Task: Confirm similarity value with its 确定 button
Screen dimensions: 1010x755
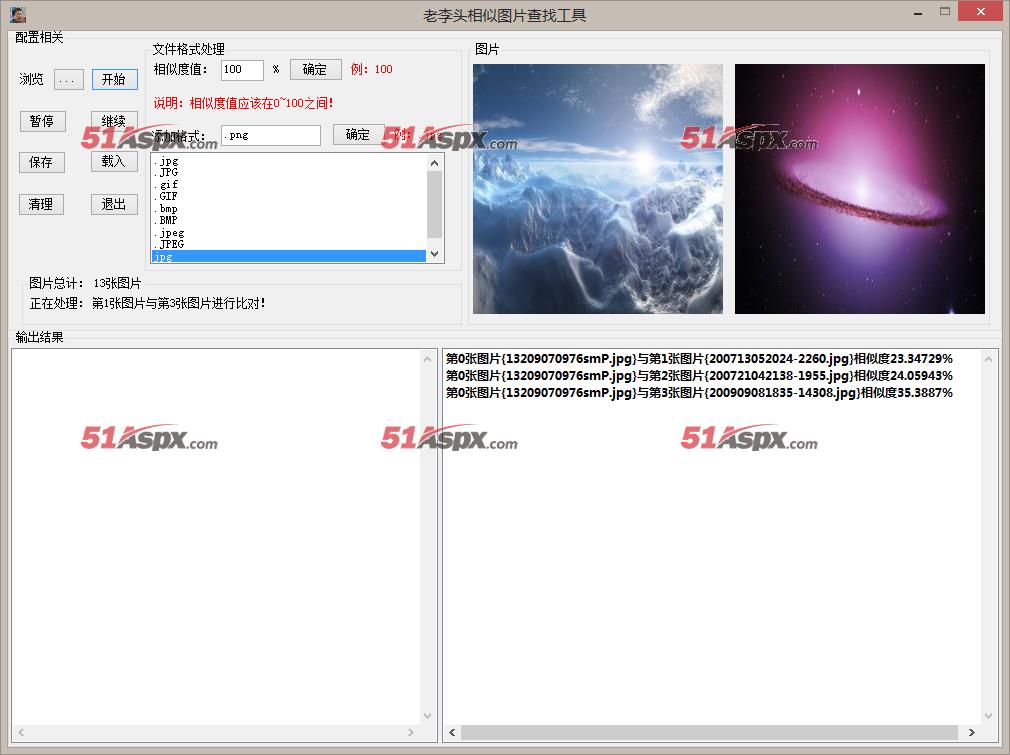Action: click(x=315, y=69)
